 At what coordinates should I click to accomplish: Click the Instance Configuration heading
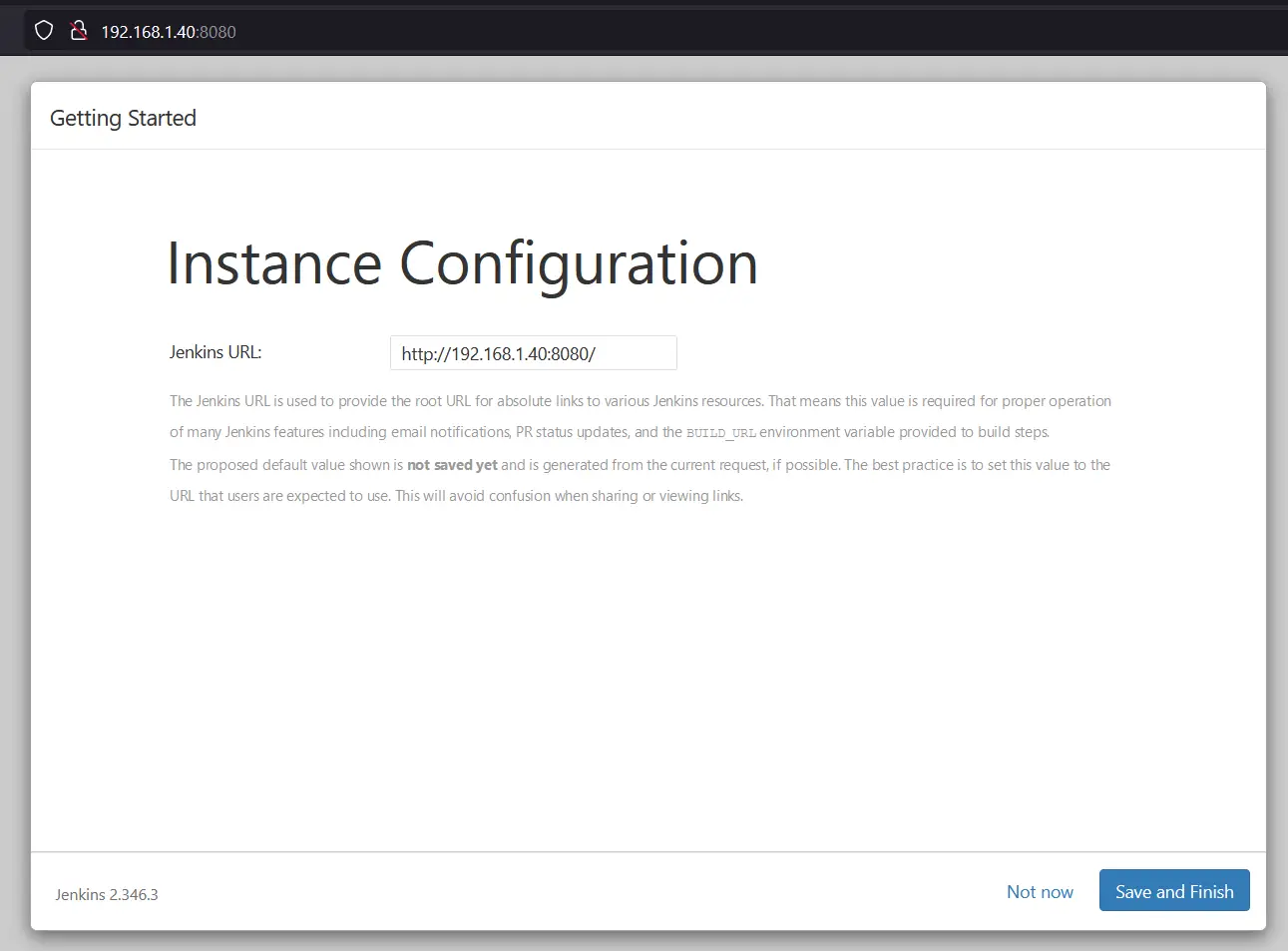(462, 263)
